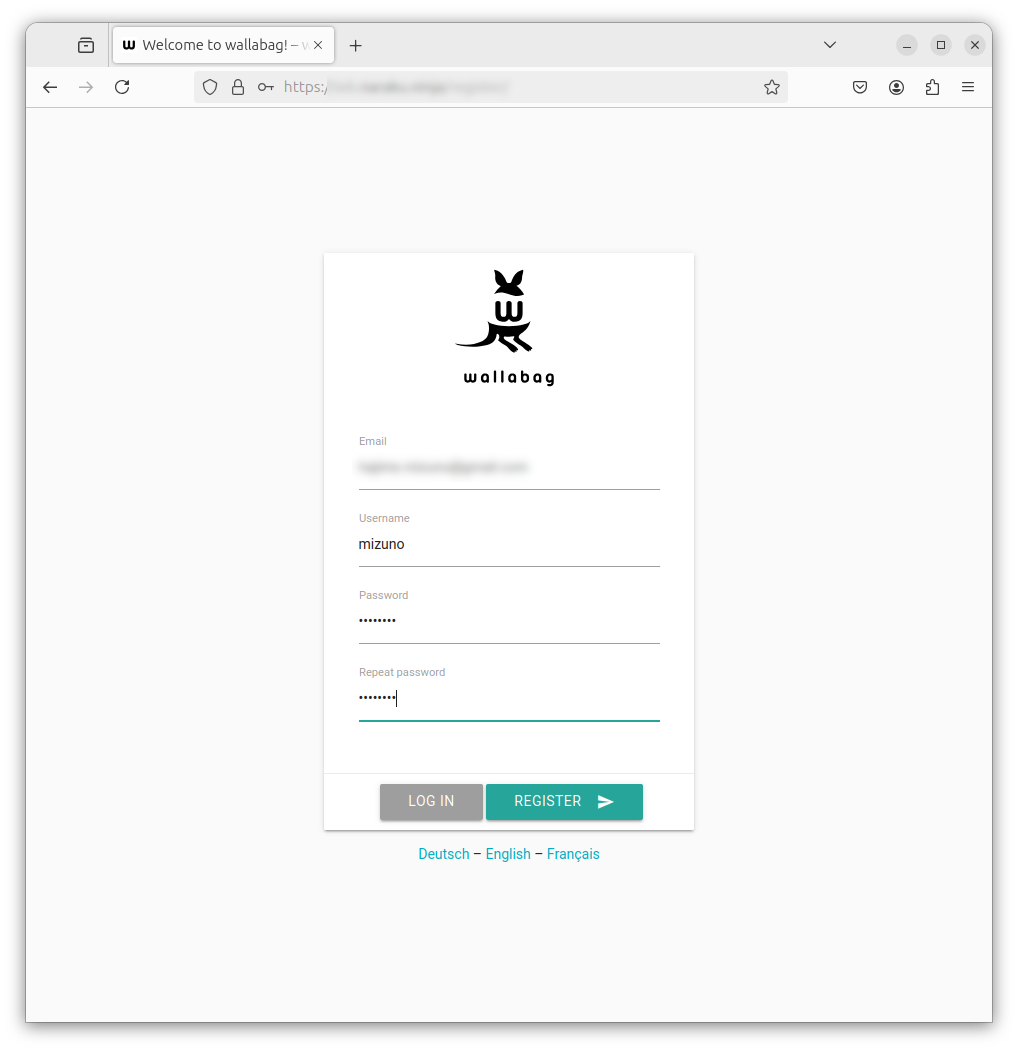Open the extensions puzzle icon
This screenshot has width=1018, height=1051.
(932, 87)
